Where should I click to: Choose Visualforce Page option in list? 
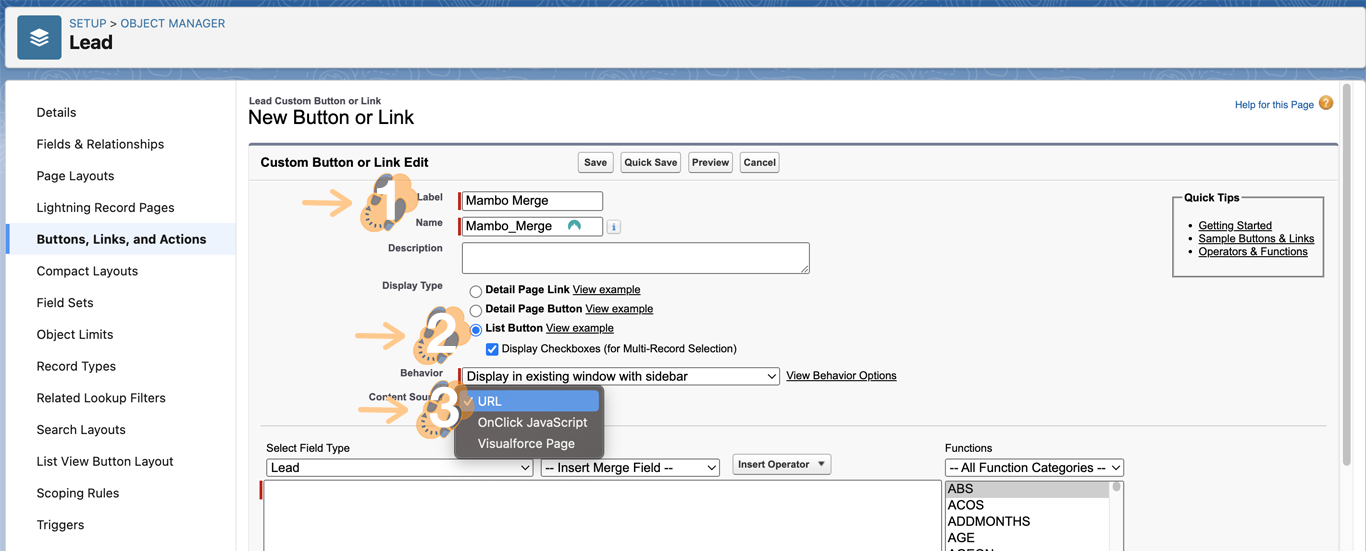pyautogui.click(x=526, y=443)
